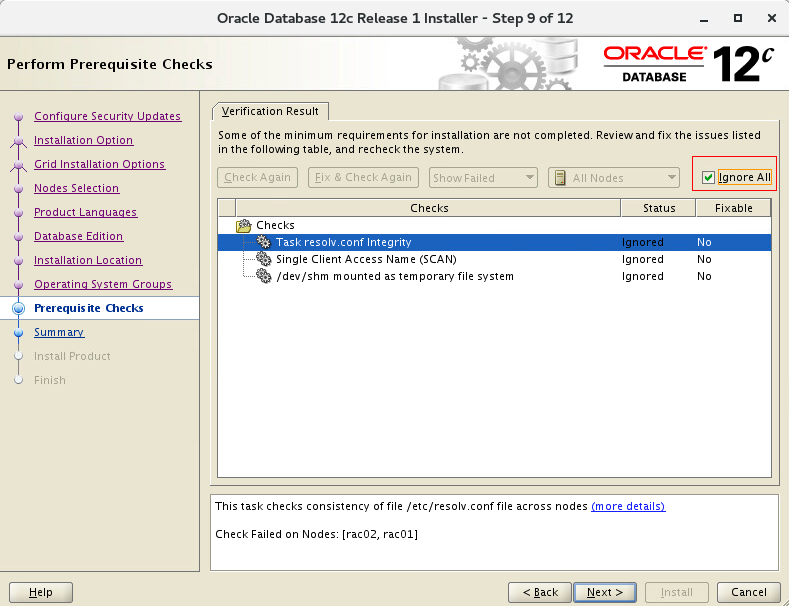Select the Checks root tree node
This screenshot has width=789, height=606.
[275, 225]
